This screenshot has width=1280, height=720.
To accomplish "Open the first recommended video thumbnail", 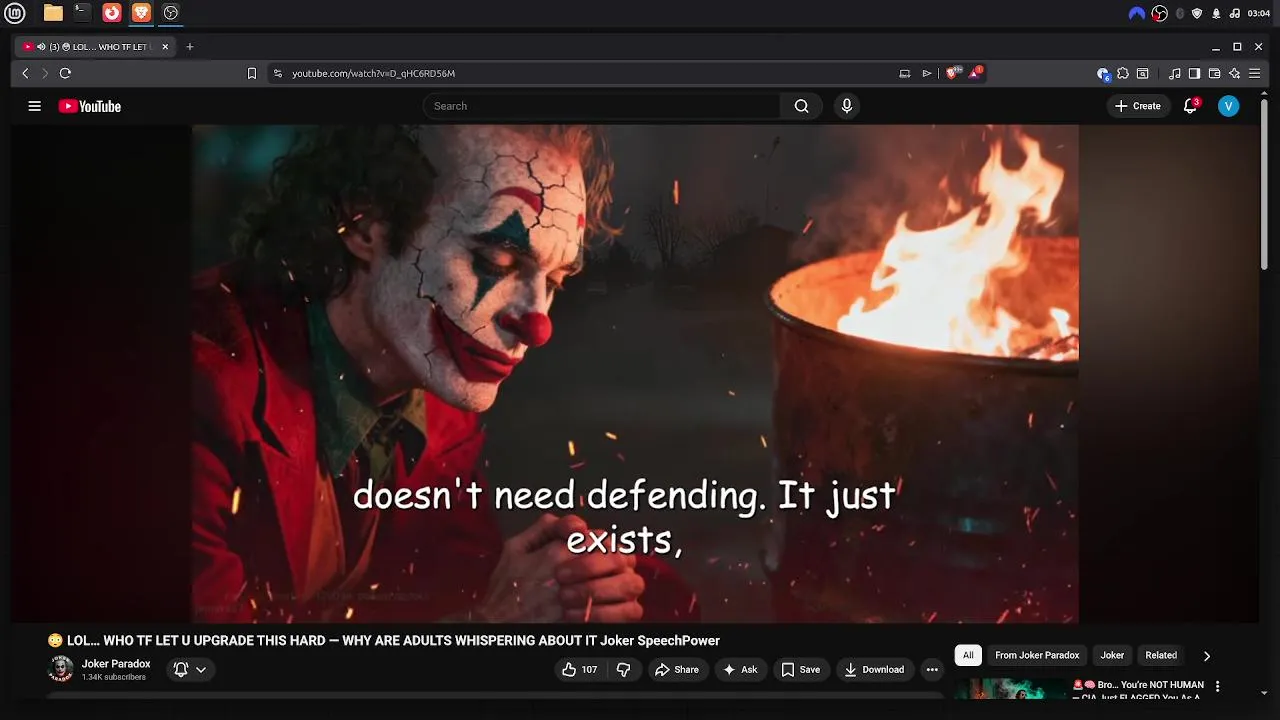I will pyautogui.click(x=1010, y=689).
